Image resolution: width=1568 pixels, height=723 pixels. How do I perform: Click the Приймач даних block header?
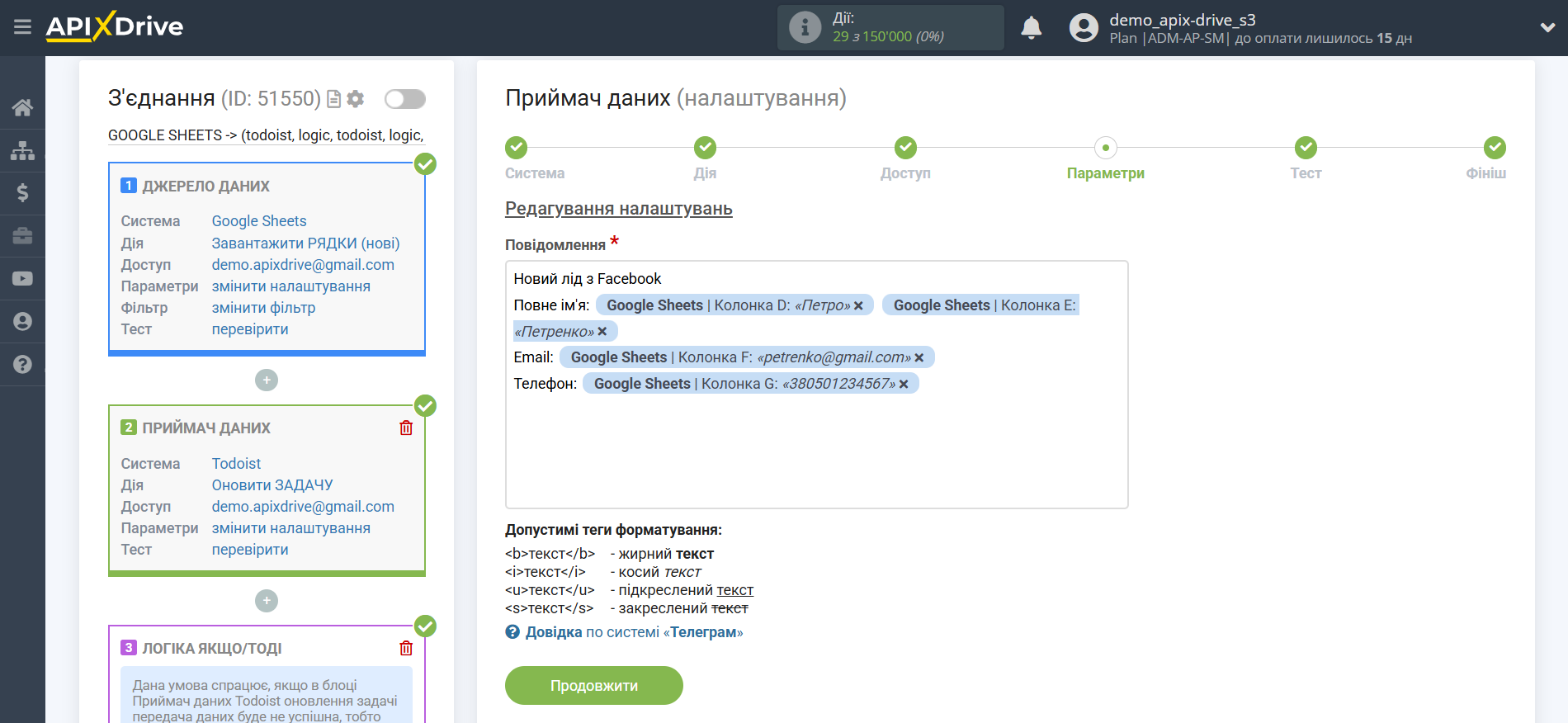(206, 428)
